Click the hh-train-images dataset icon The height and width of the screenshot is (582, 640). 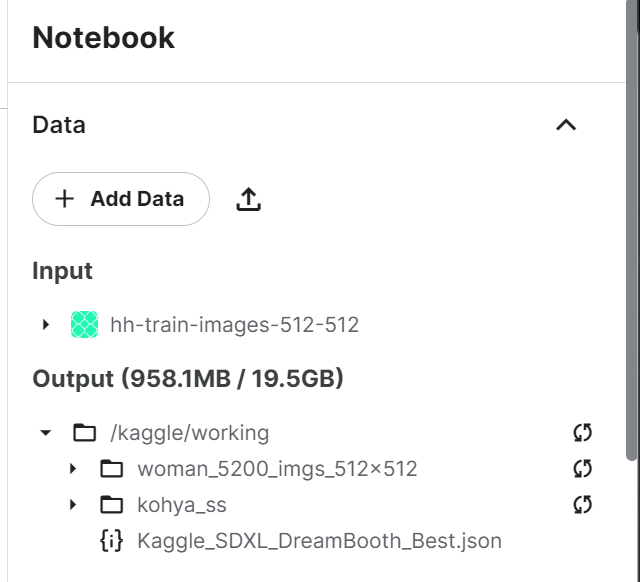[84, 324]
